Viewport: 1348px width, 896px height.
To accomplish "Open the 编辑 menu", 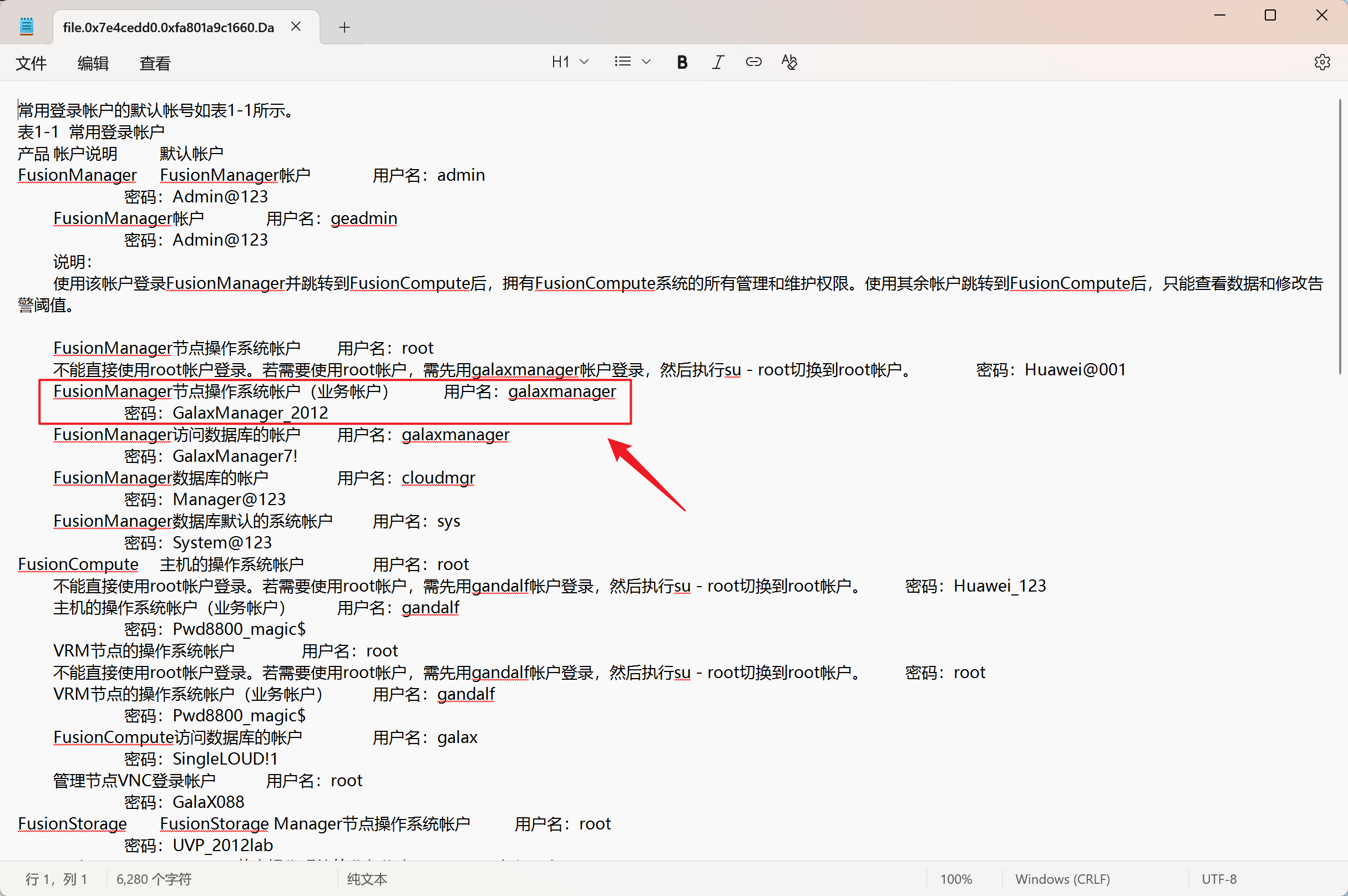I will [x=93, y=63].
